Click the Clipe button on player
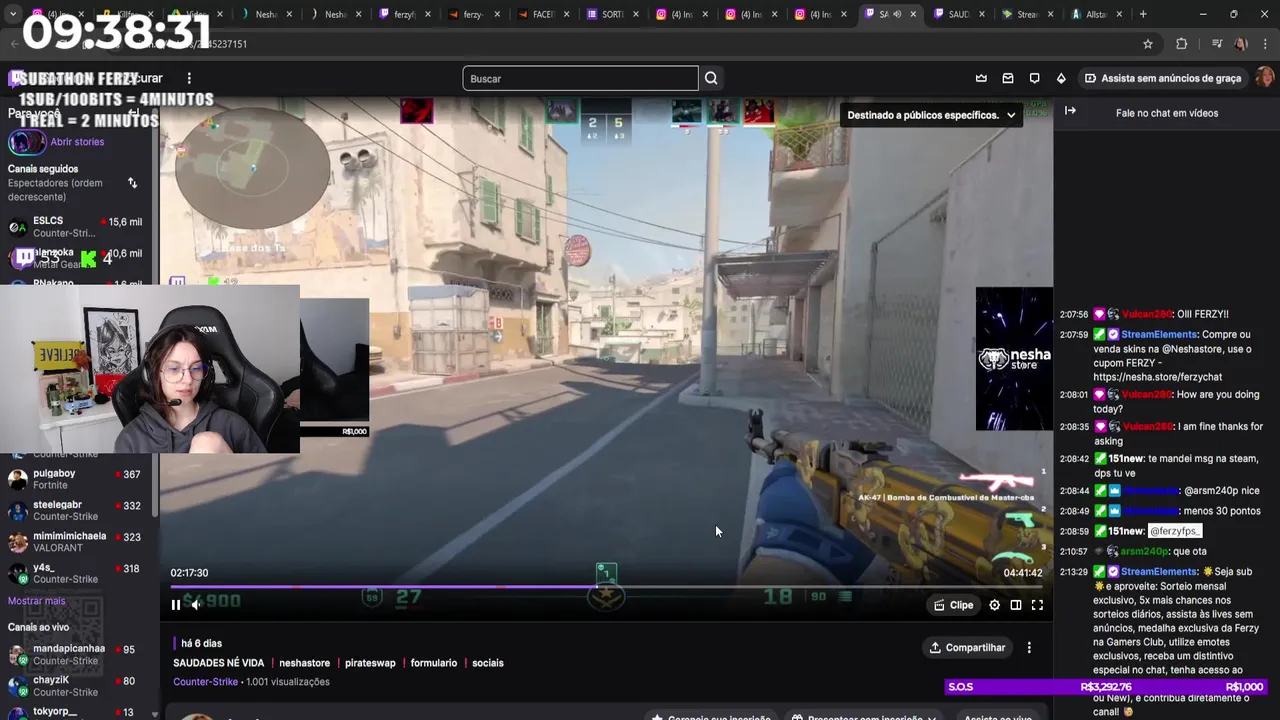The image size is (1280, 720). (x=953, y=605)
